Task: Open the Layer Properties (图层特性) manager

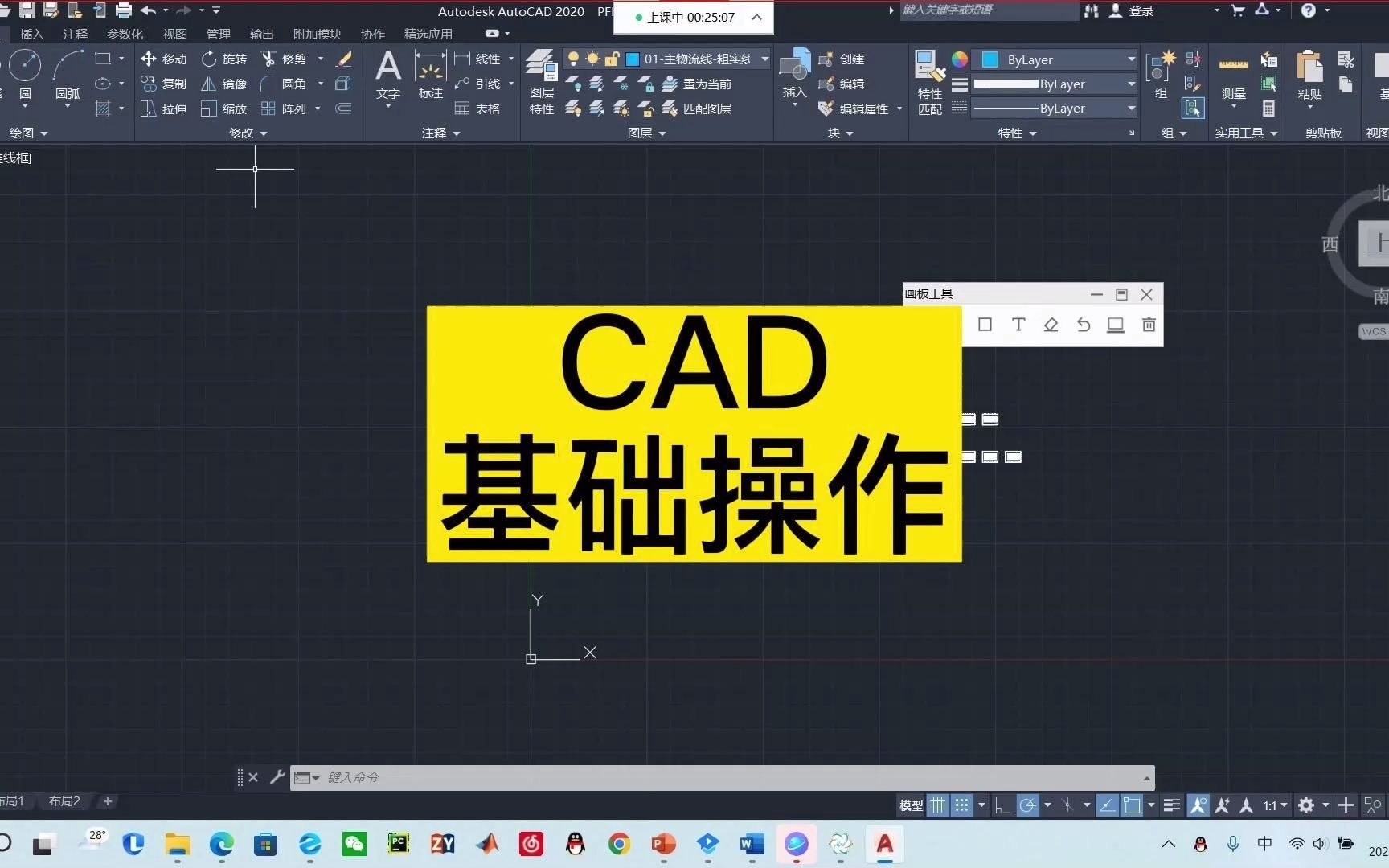Action: 540,78
